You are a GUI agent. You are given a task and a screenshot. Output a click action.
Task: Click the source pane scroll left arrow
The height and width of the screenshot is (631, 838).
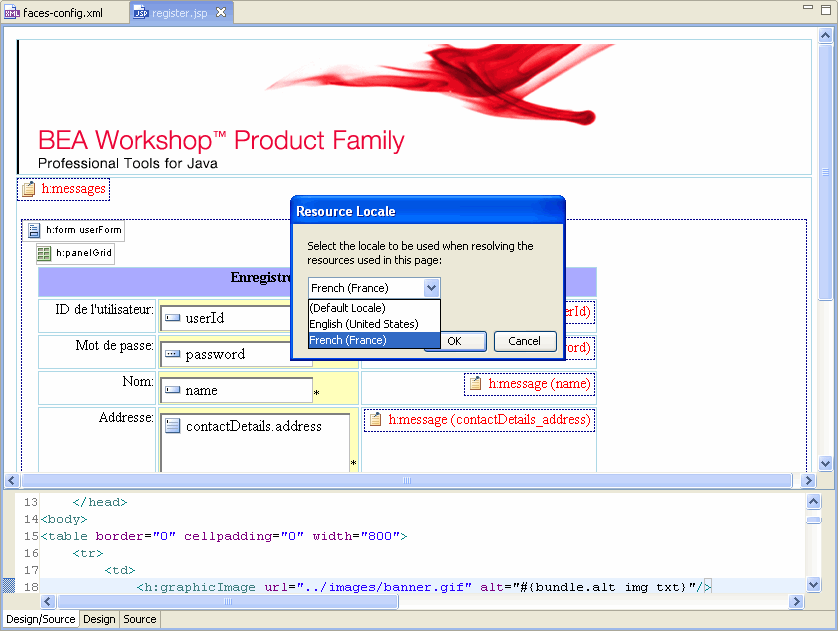click(x=48, y=602)
